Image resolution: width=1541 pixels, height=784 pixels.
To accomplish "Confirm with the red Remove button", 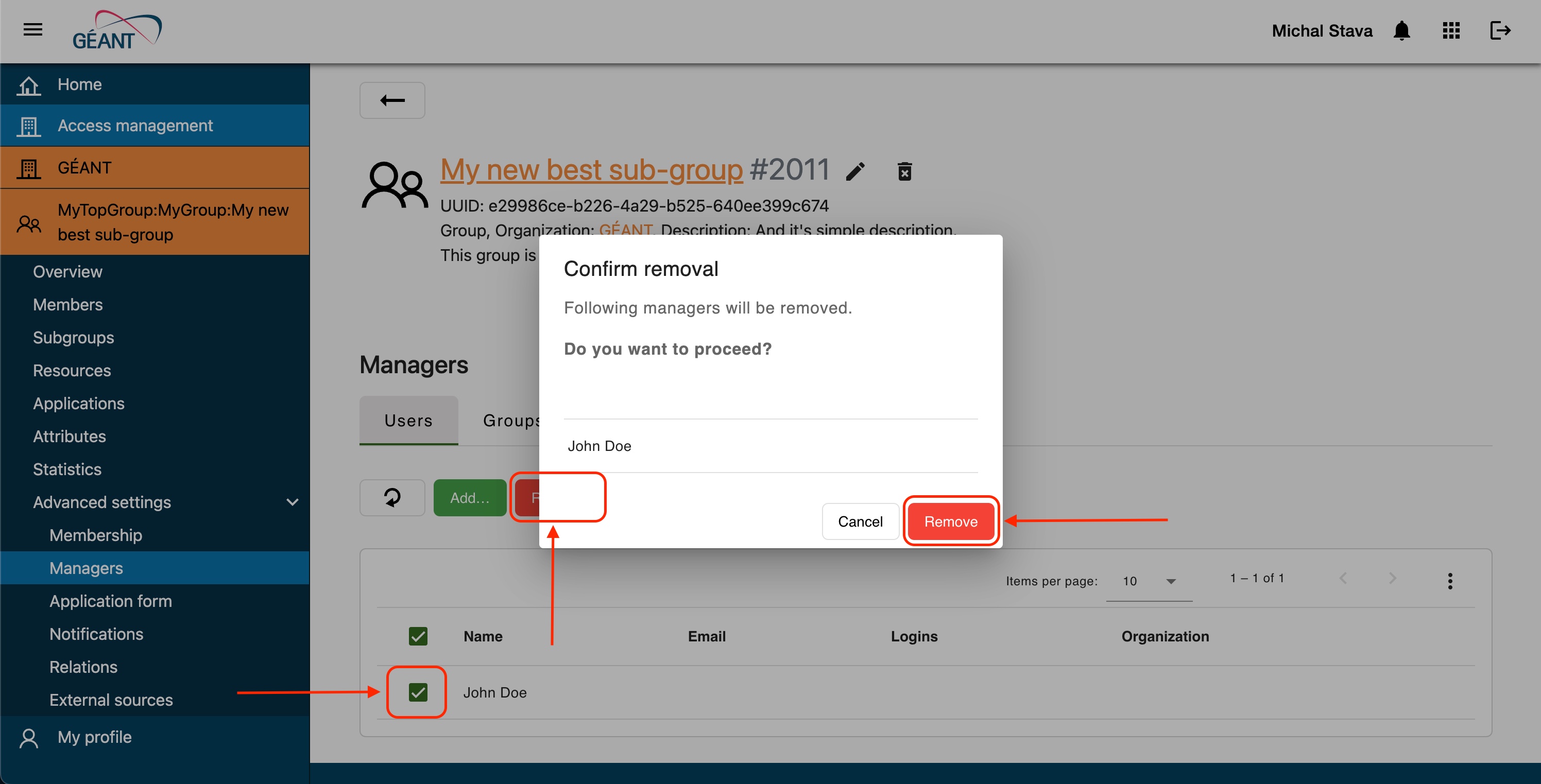I will pos(951,521).
